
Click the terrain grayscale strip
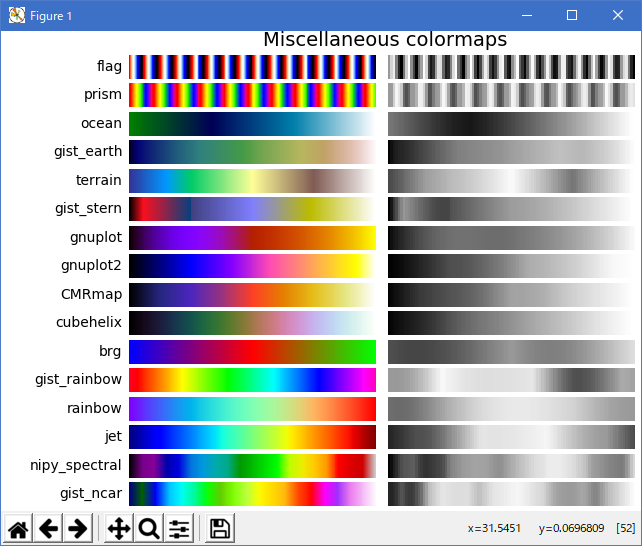point(511,180)
